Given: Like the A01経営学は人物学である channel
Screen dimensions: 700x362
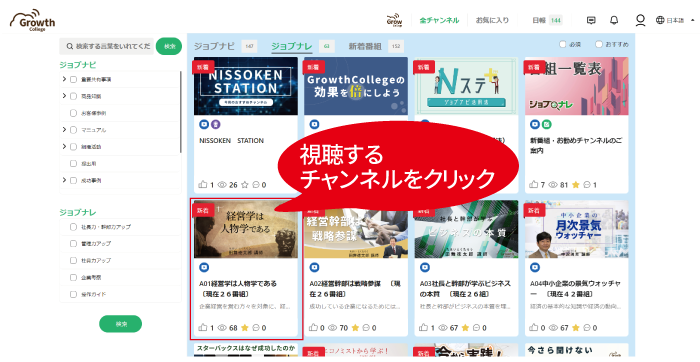Looking at the screenshot, I should [x=203, y=328].
